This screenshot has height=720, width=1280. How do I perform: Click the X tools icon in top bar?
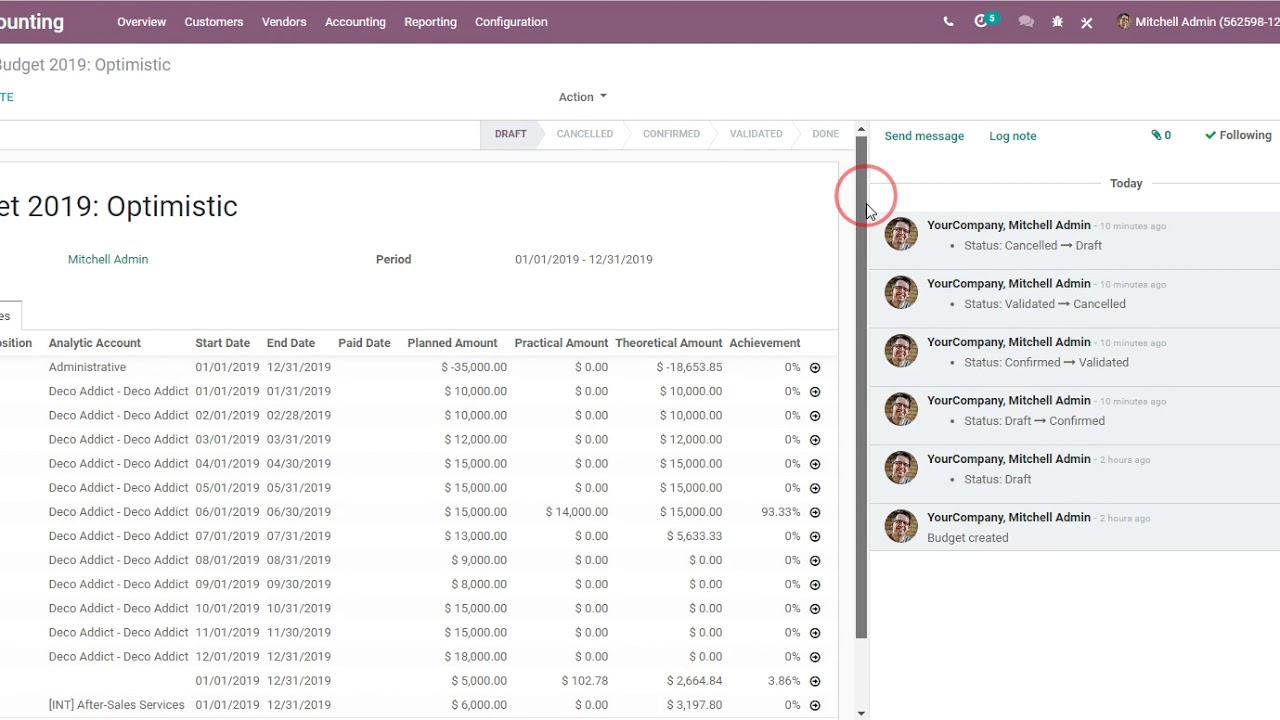(1087, 22)
